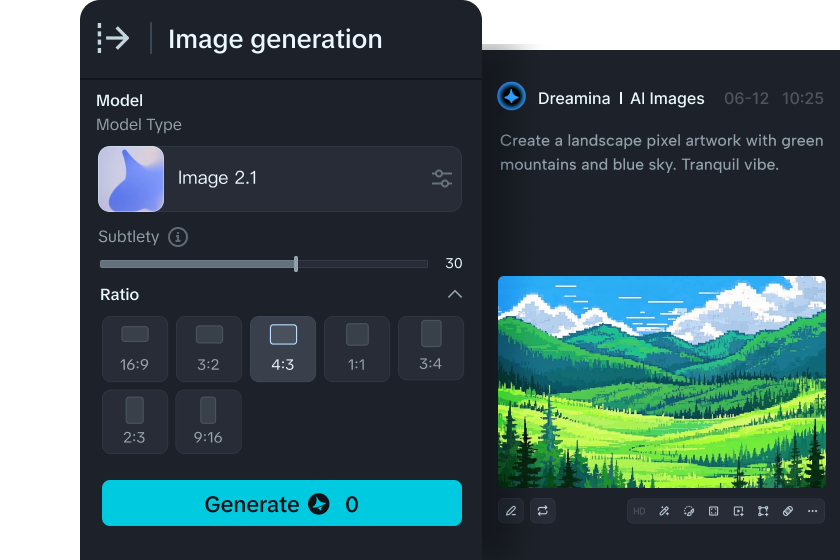
Task: Adjust the Subtlety slider handle
Action: [x=296, y=264]
